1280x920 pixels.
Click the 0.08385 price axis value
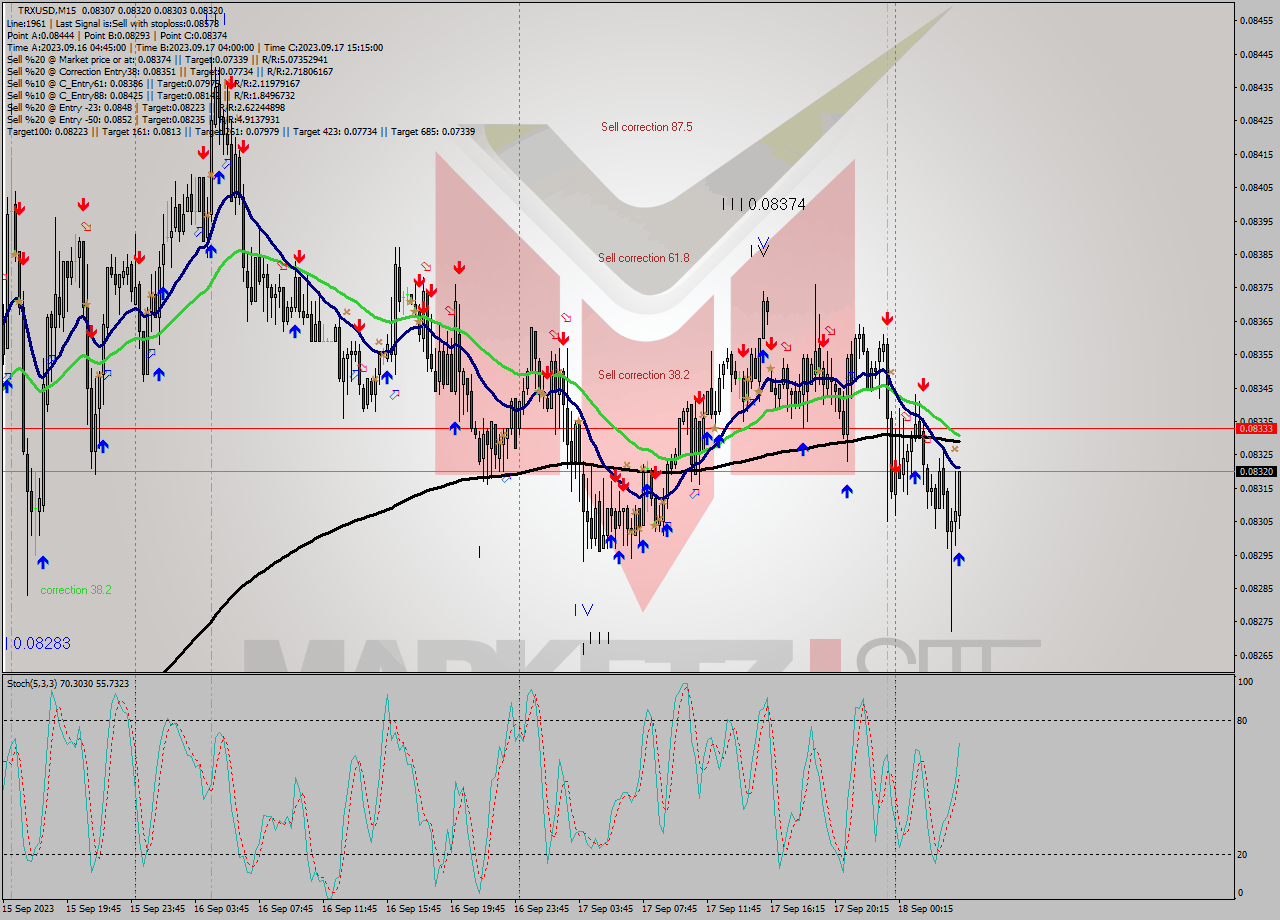coord(1256,254)
